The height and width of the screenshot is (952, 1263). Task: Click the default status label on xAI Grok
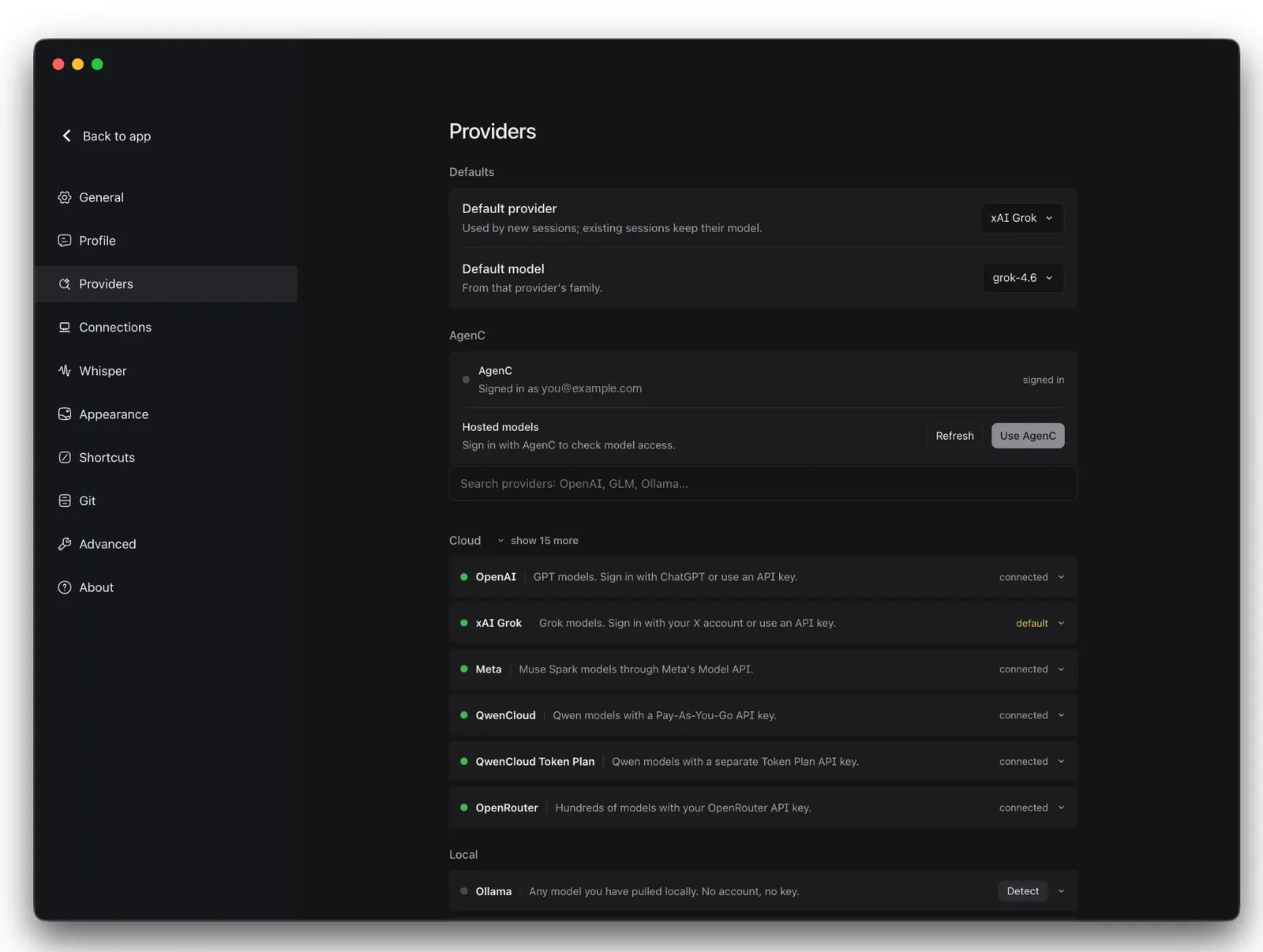1032,623
